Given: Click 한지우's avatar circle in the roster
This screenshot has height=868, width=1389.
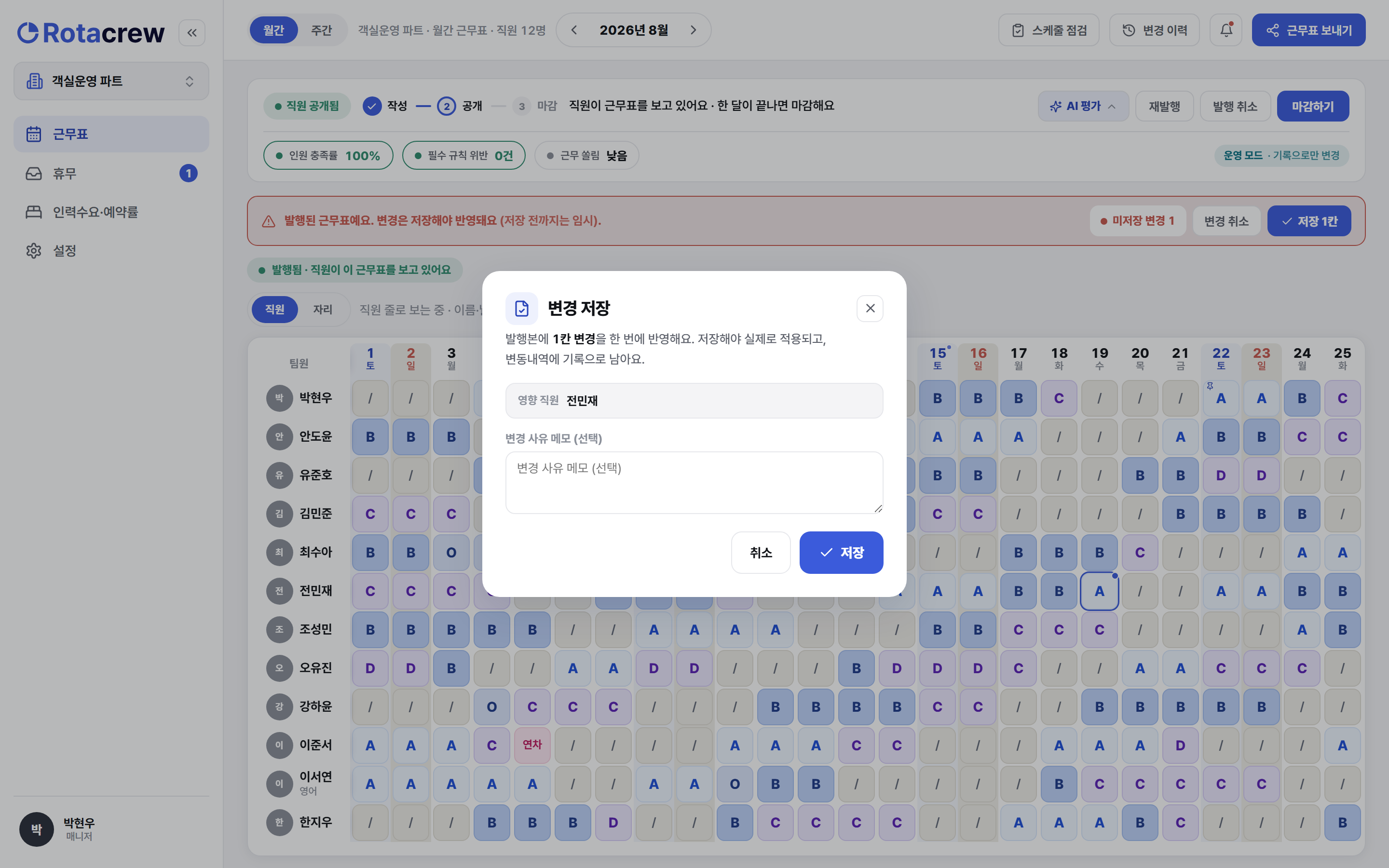Looking at the screenshot, I should [x=279, y=822].
